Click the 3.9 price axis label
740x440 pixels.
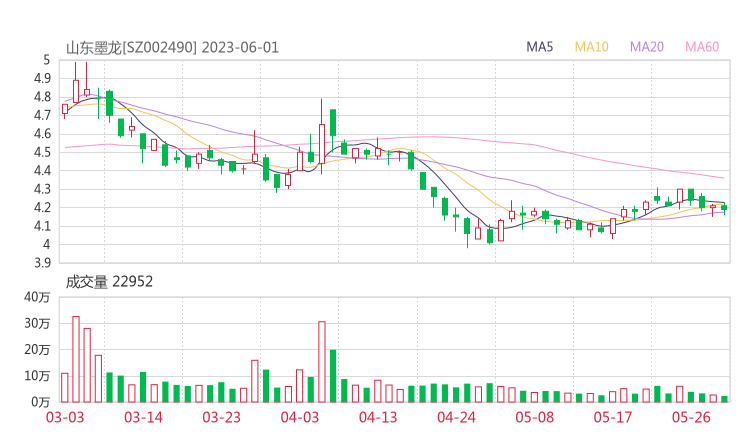(44, 263)
